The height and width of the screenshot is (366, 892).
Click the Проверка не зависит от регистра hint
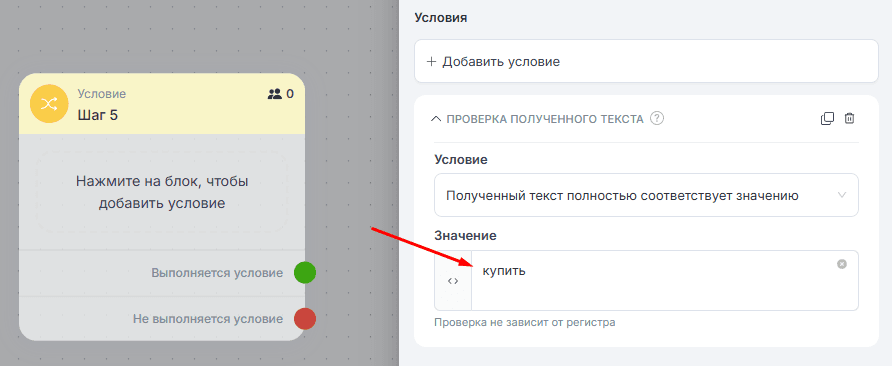click(525, 322)
